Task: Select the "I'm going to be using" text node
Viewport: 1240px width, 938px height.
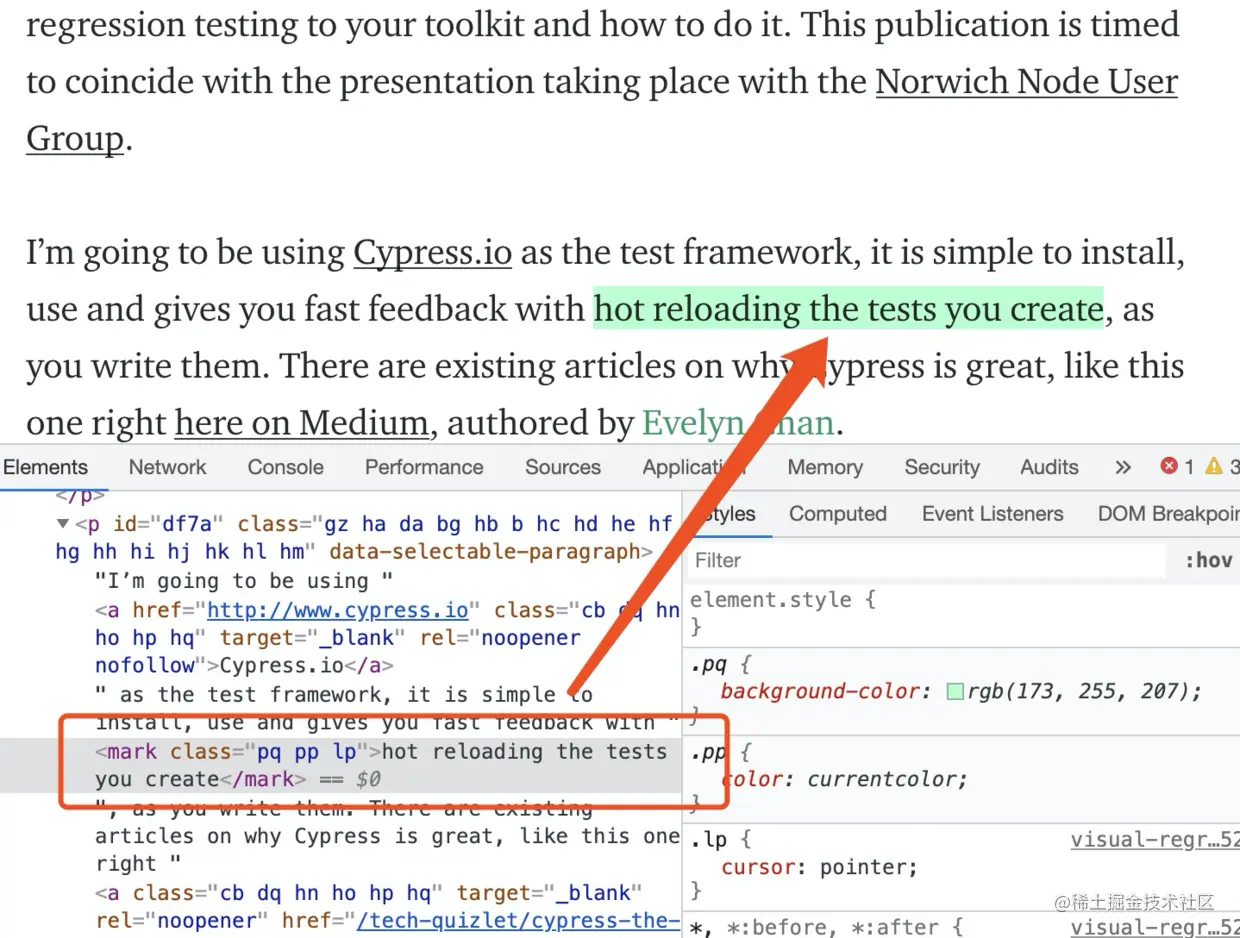Action: [244, 581]
